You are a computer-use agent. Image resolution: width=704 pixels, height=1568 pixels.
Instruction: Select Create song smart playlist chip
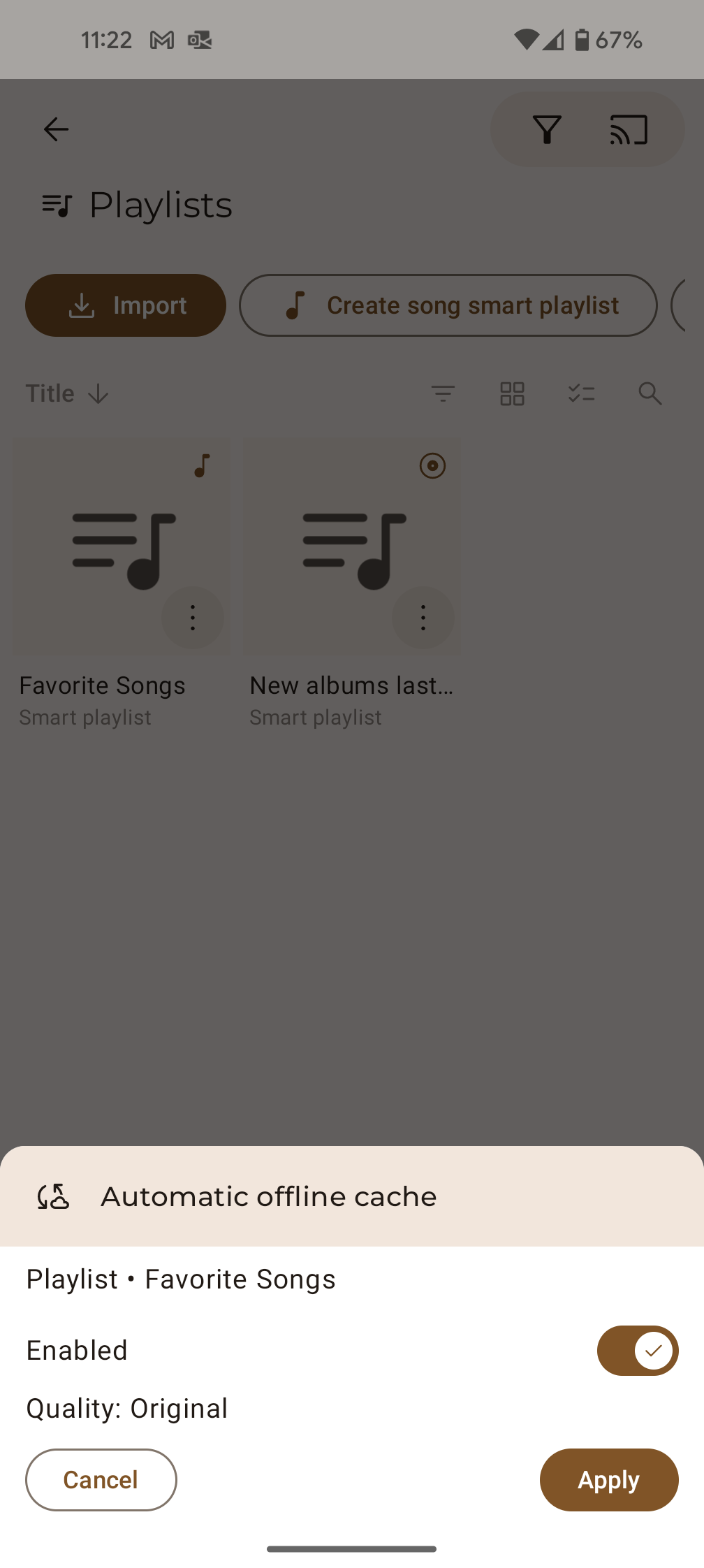click(448, 305)
